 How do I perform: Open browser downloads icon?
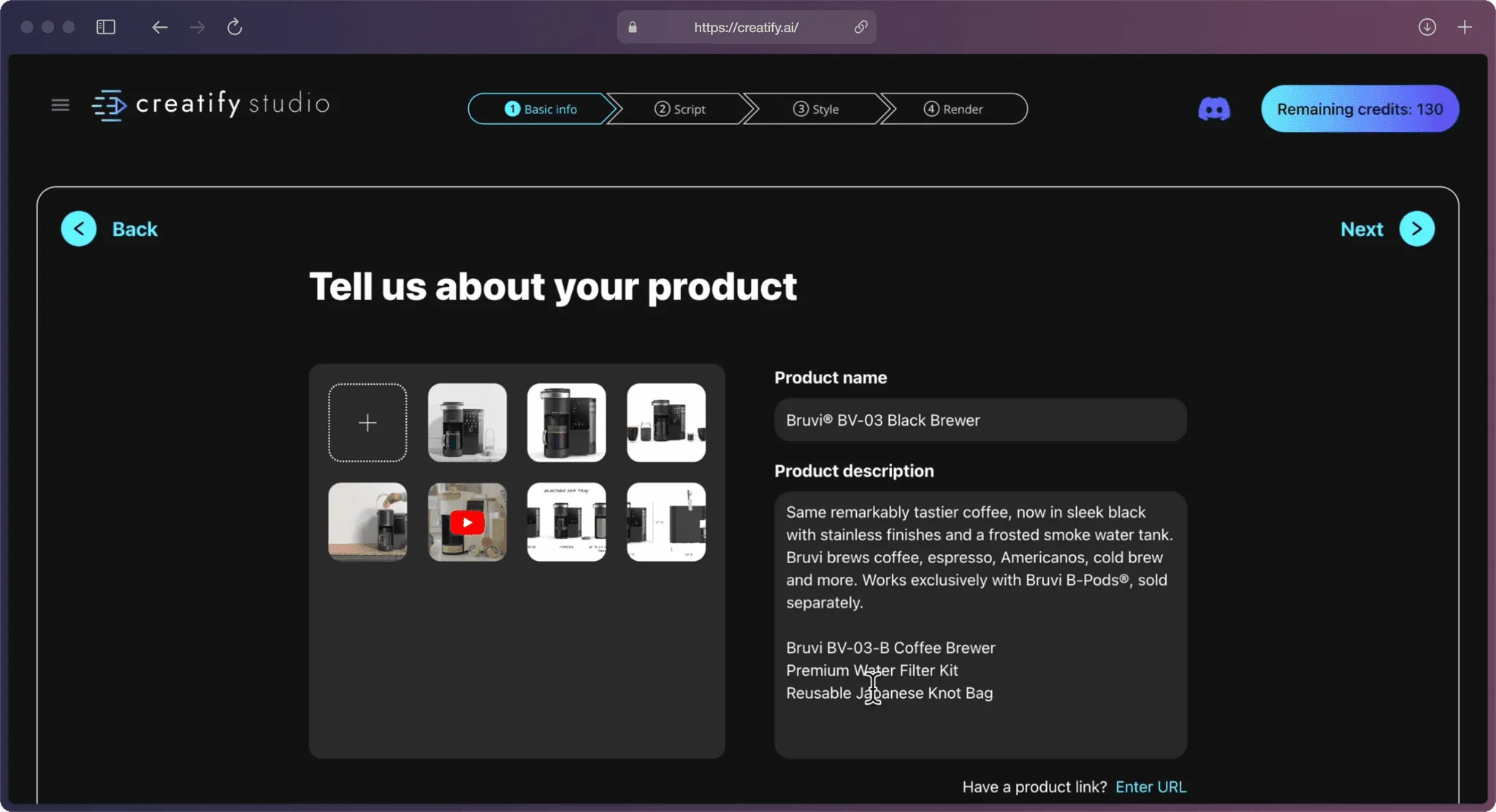[x=1427, y=27]
